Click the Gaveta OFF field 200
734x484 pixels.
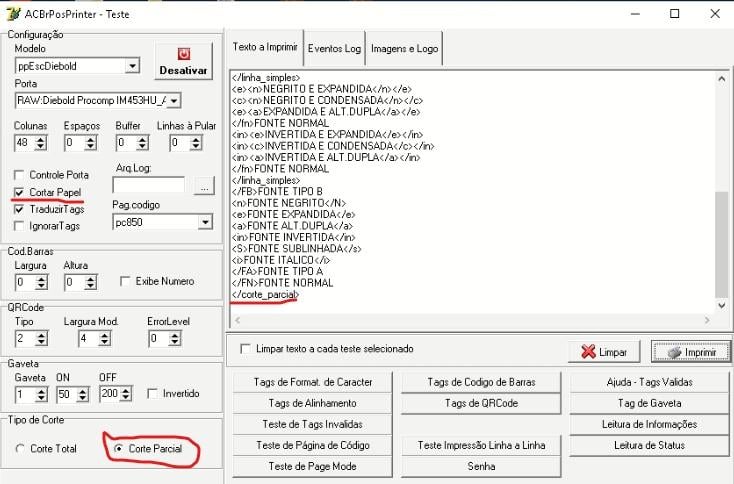tap(110, 394)
